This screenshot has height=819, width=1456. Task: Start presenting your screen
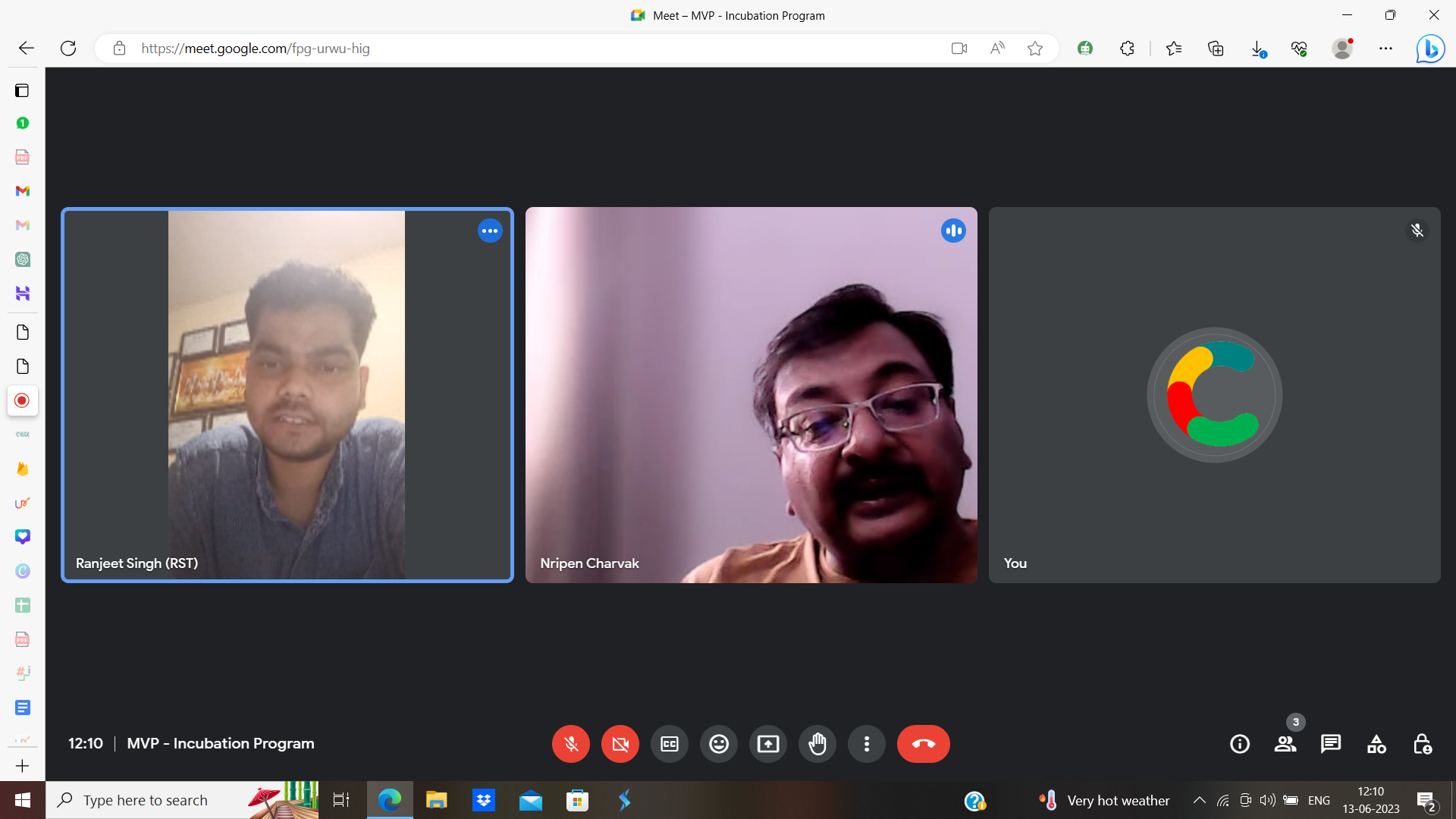(x=768, y=744)
